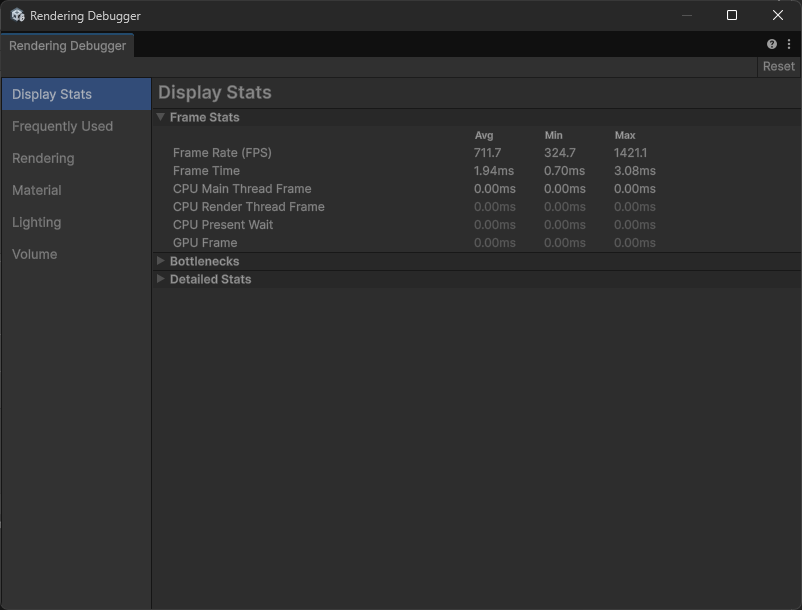Click the Unity logo in the title bar

(x=17, y=16)
